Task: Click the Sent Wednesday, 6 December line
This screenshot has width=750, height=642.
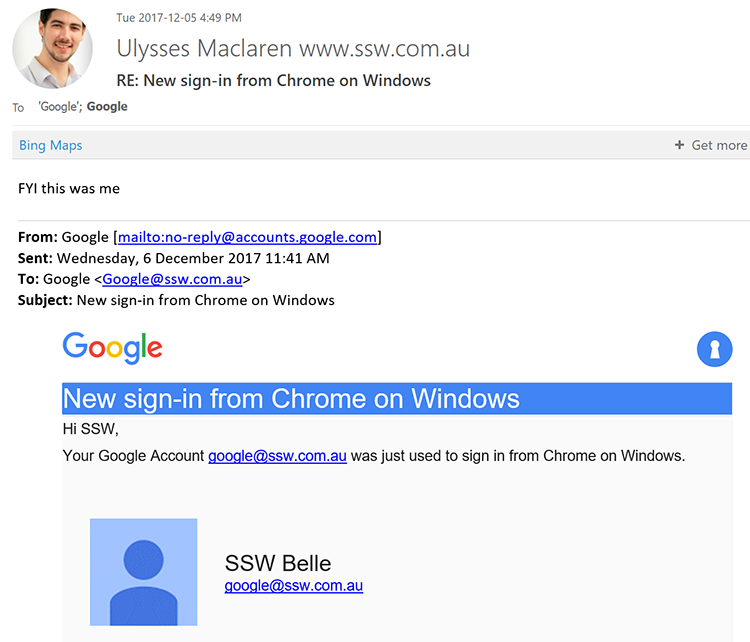Action: (x=174, y=258)
